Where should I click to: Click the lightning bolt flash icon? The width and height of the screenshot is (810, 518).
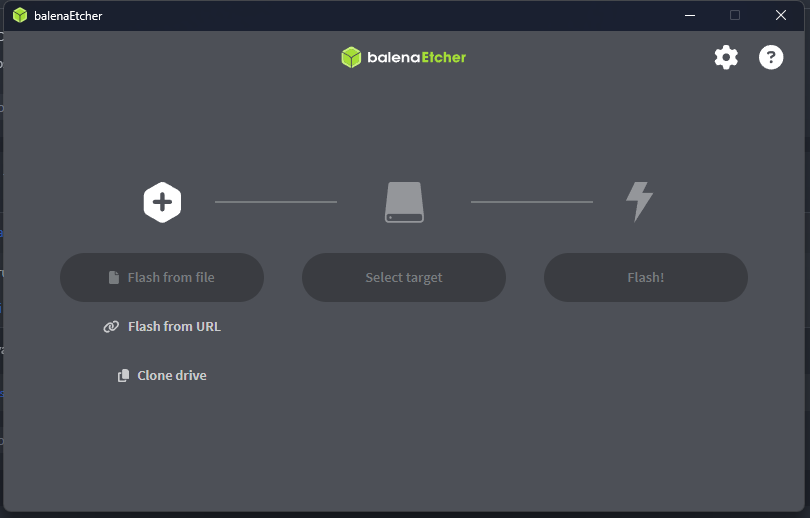point(639,202)
